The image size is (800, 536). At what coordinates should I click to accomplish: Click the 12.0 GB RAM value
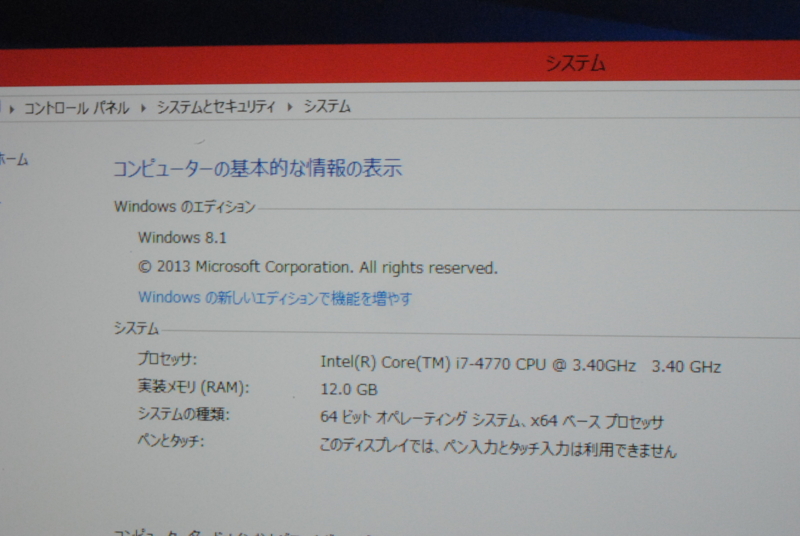[349, 390]
